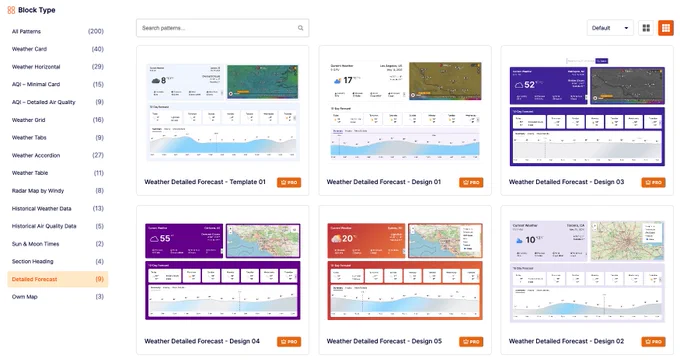
Task: Click PRO badge on Design 05 card
Action: [471, 342]
